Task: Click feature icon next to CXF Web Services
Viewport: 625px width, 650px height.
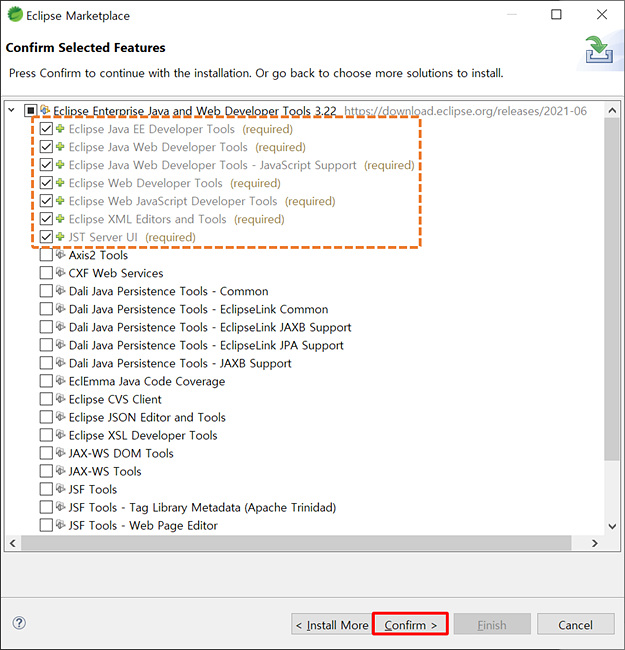Action: point(61,272)
